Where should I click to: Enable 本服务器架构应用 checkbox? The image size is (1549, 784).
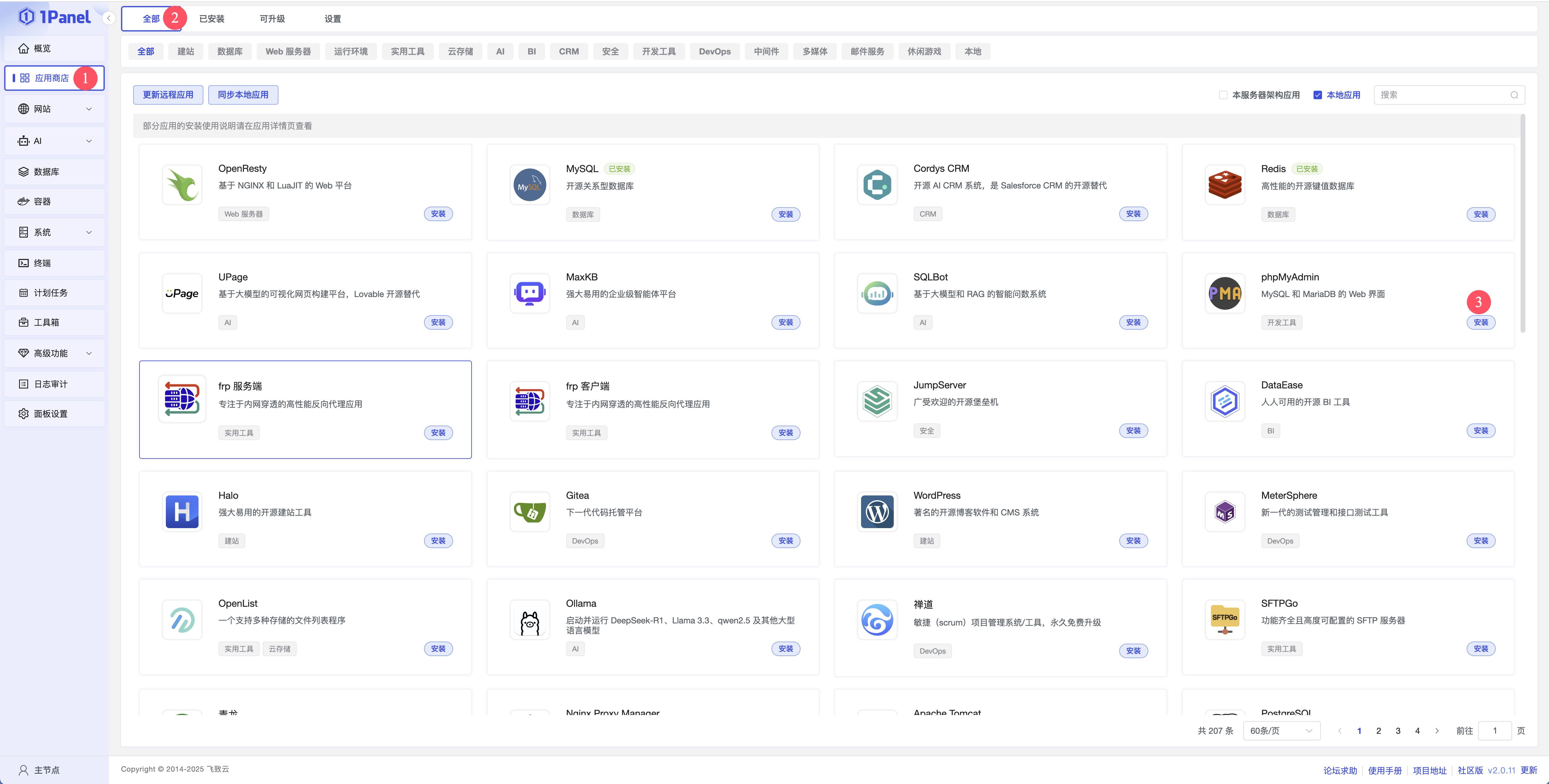click(x=1223, y=95)
